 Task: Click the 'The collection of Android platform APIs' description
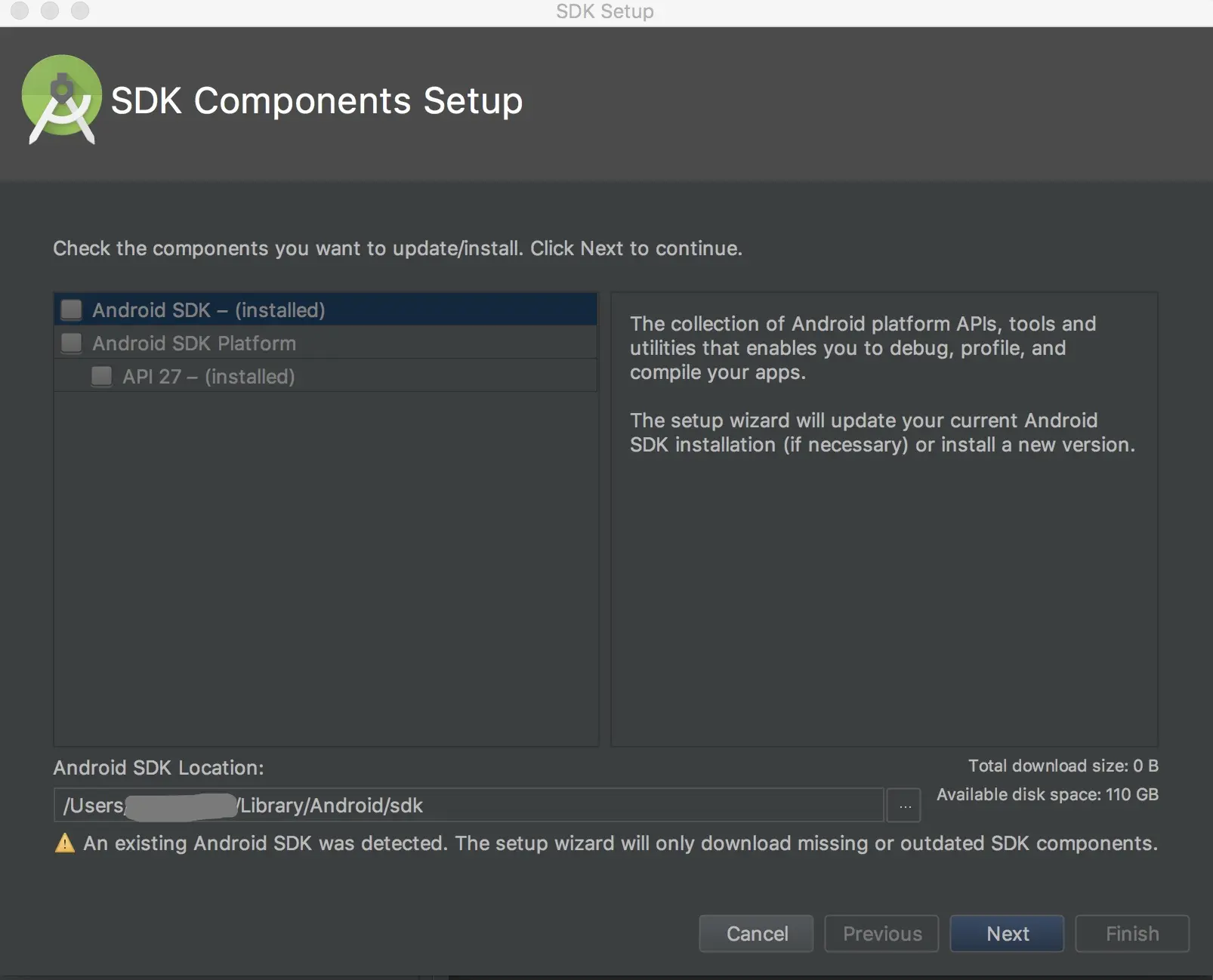(x=863, y=348)
